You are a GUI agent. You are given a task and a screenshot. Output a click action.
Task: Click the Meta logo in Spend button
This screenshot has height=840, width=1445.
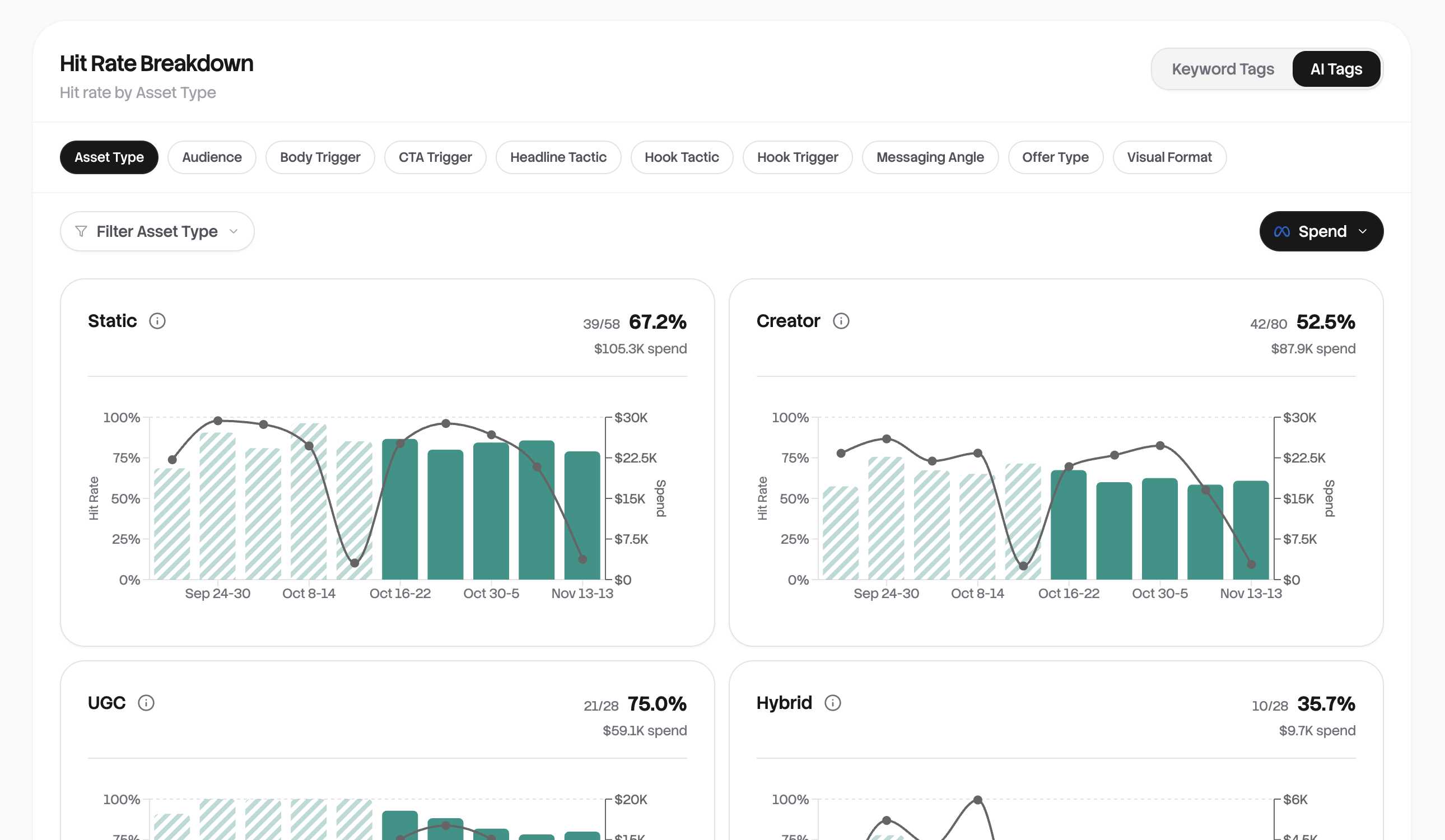(1281, 232)
